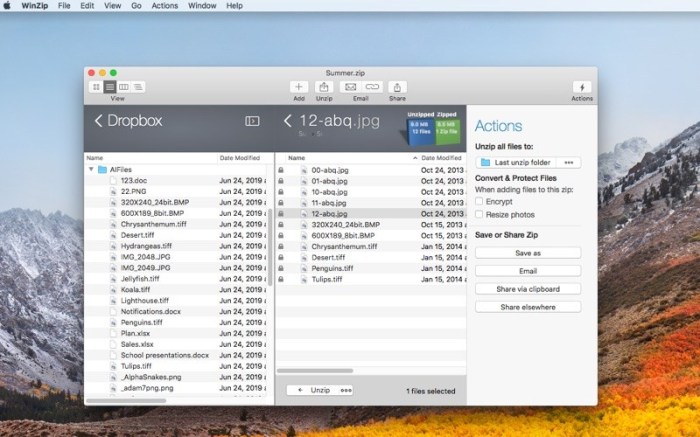Collapse the AIFiles folder disclosure triangle
Viewport: 700px width, 437px height.
point(91,170)
